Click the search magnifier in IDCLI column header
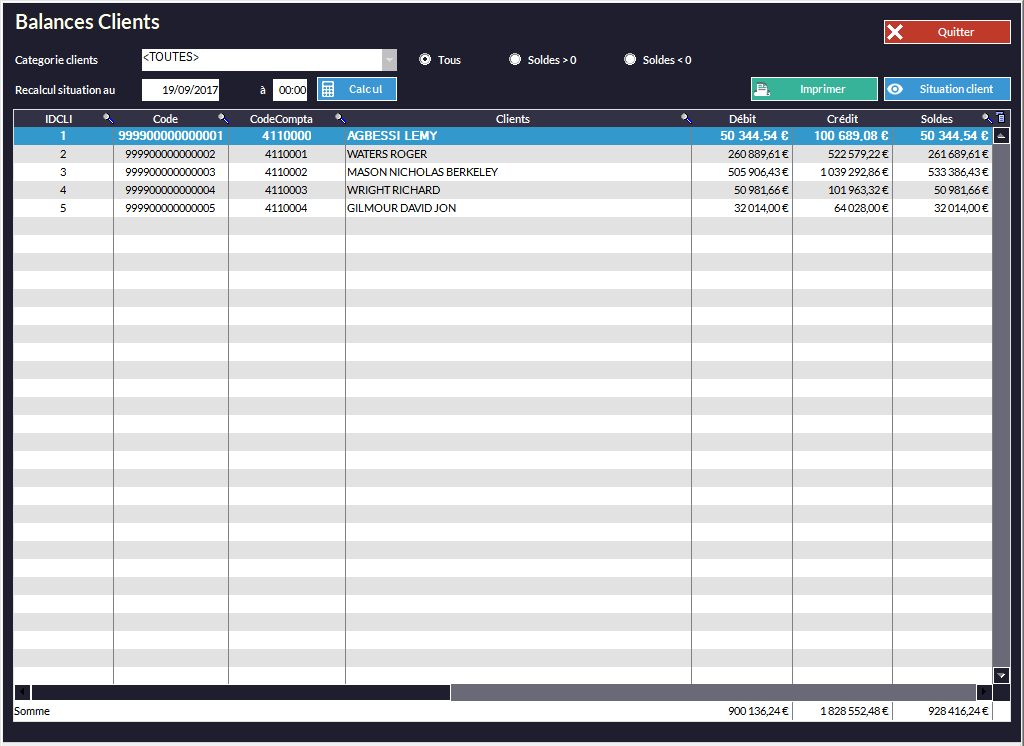This screenshot has width=1024, height=746. 108,119
